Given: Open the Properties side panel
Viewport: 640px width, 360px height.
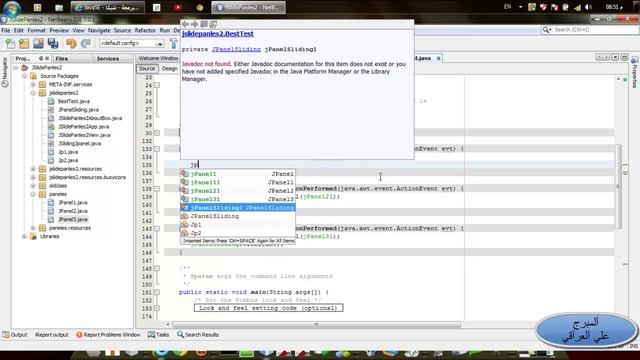Looking at the screenshot, I should tap(635, 72).
